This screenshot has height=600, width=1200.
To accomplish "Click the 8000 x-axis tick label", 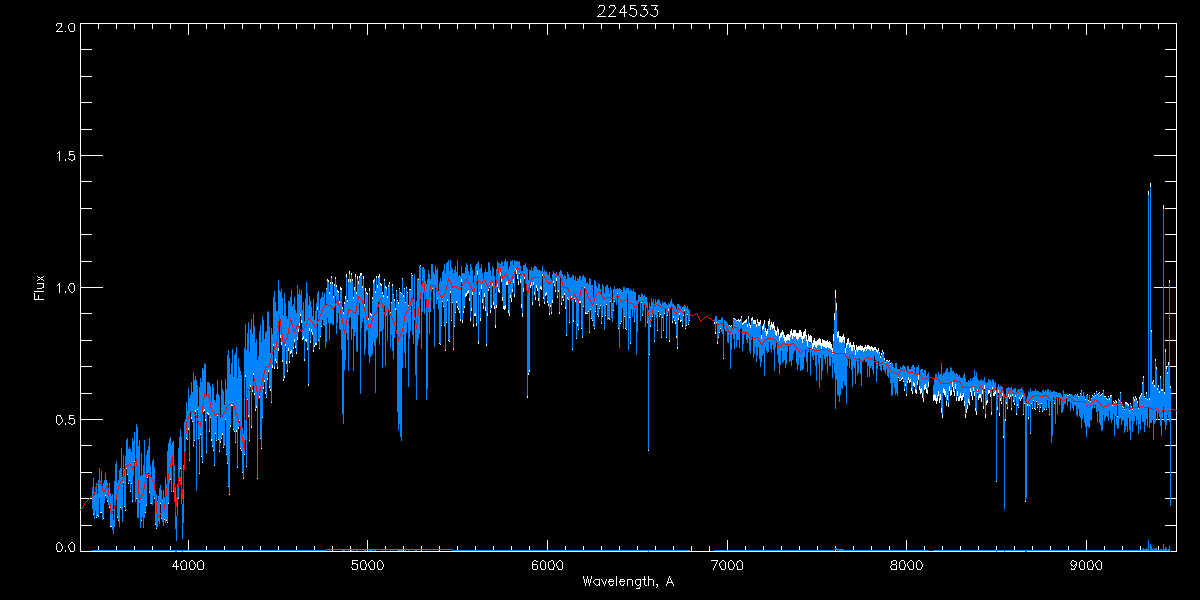I will [907, 565].
